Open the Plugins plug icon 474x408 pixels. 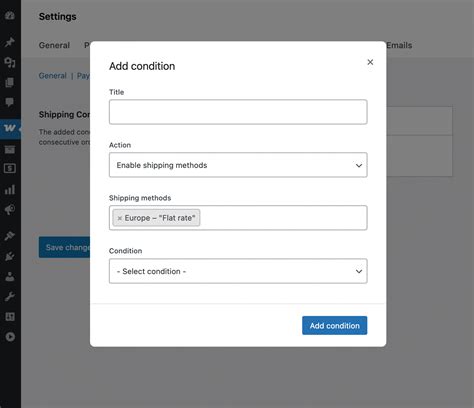point(10,256)
